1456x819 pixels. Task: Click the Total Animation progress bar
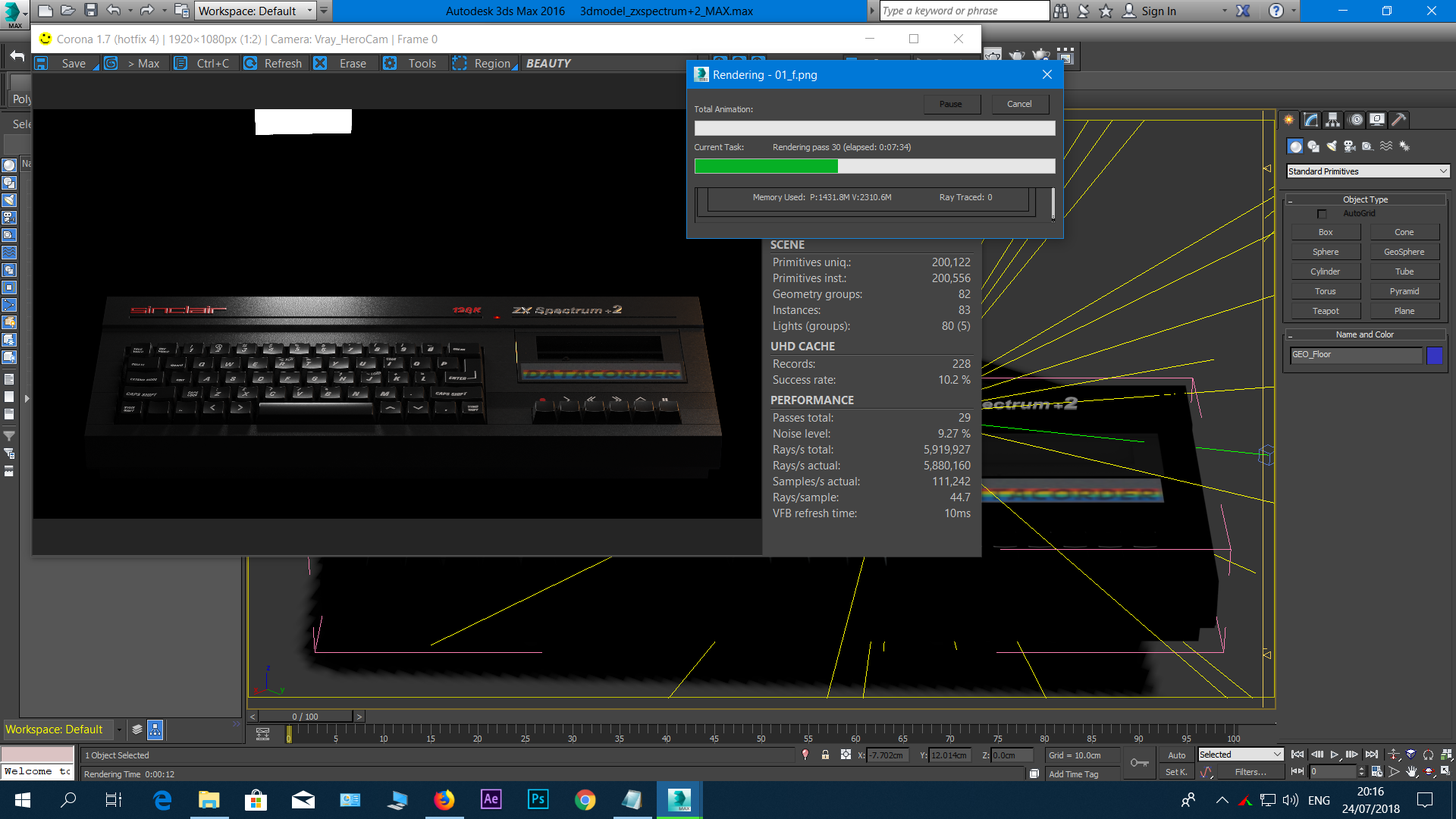tap(874, 128)
